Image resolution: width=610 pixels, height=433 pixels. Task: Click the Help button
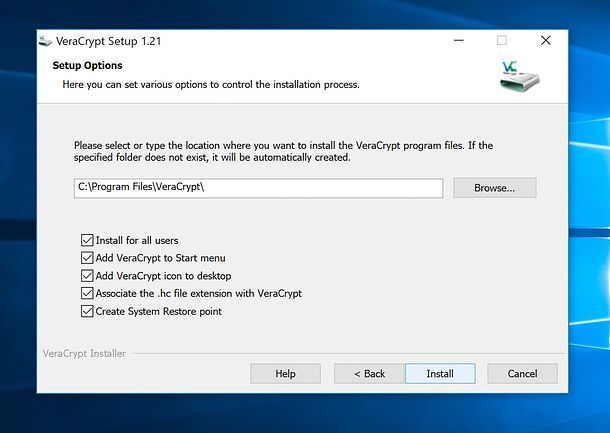[286, 373]
